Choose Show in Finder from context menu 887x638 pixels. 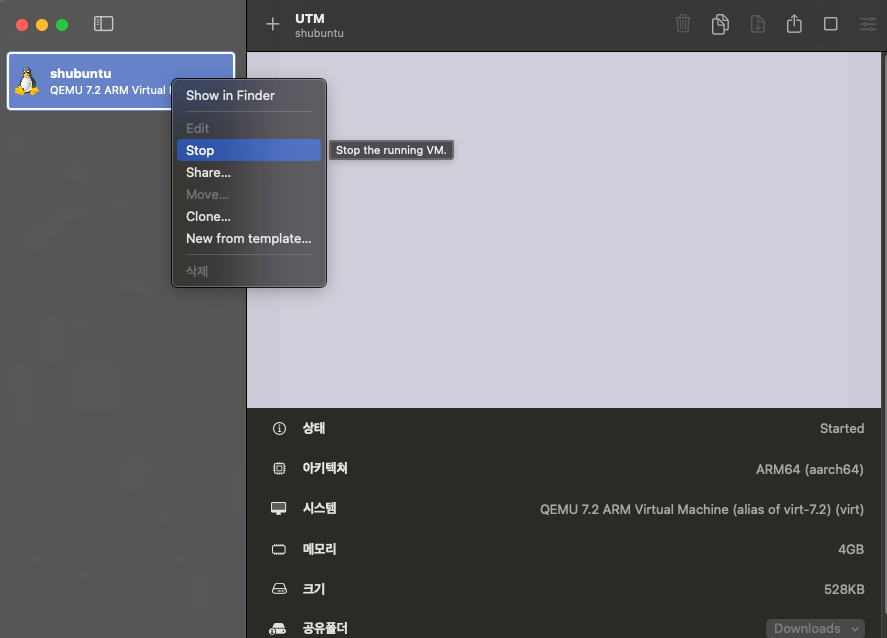[249, 96]
